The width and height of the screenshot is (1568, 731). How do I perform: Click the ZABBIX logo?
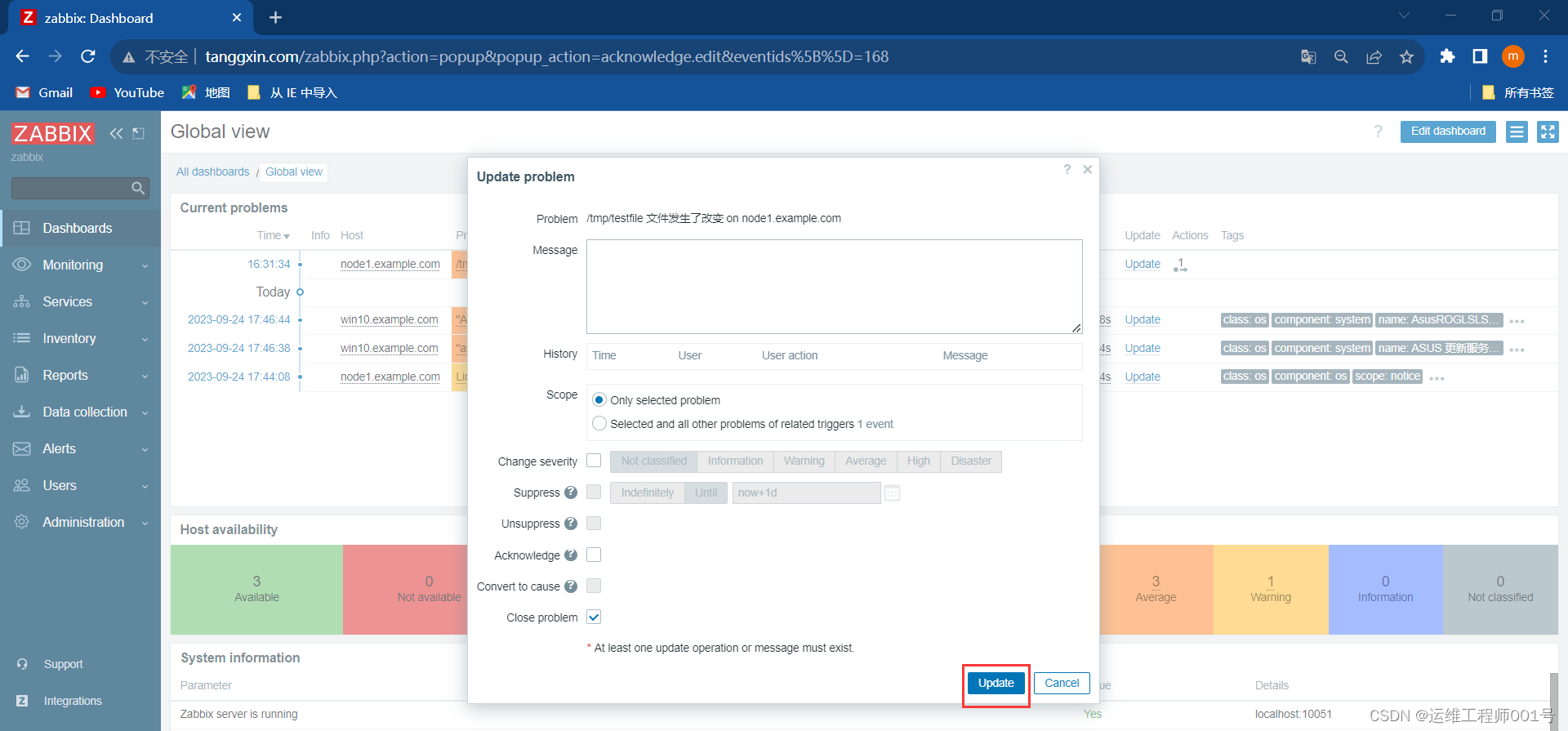(53, 133)
